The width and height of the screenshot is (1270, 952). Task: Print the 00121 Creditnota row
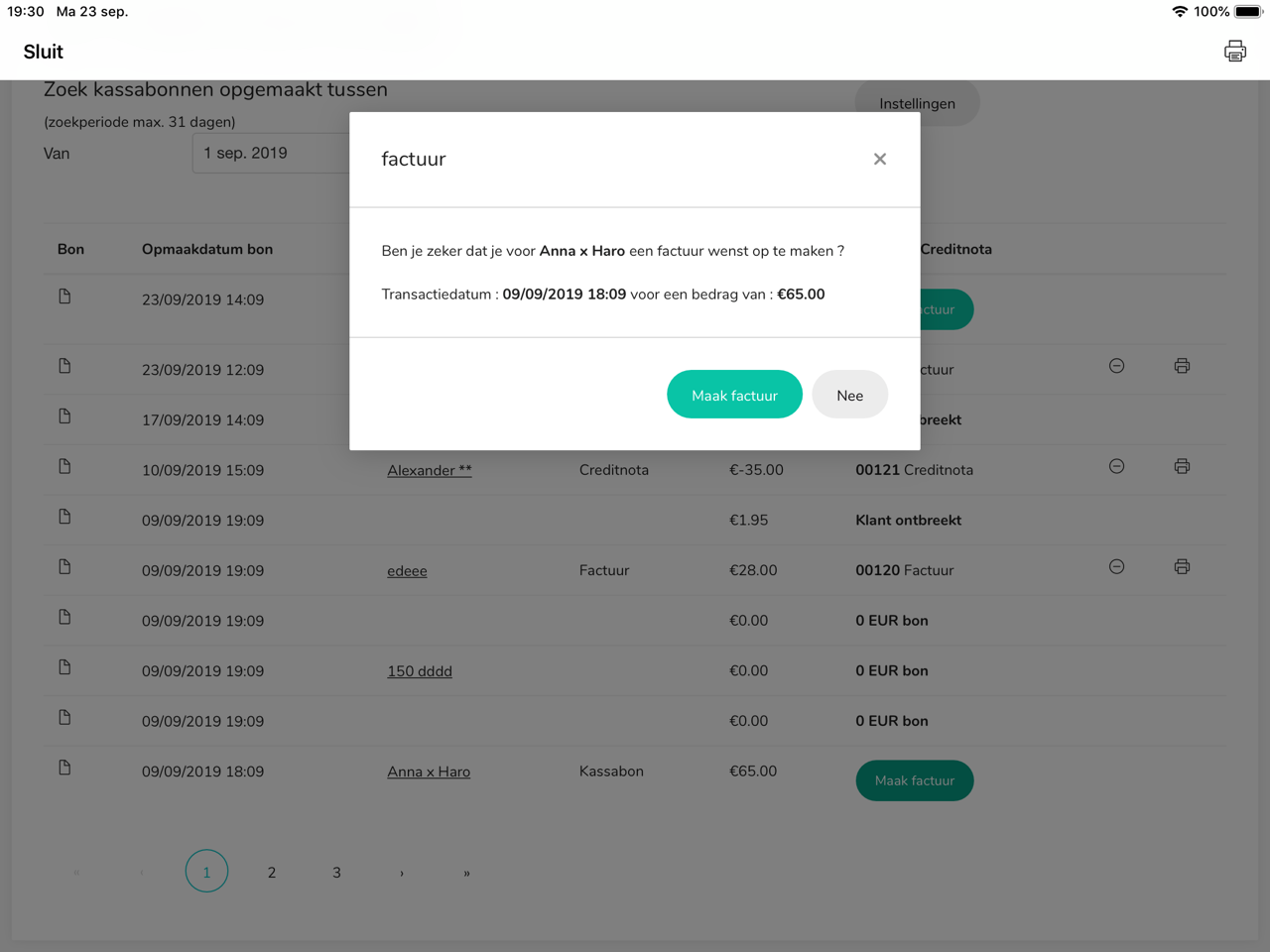1182,466
